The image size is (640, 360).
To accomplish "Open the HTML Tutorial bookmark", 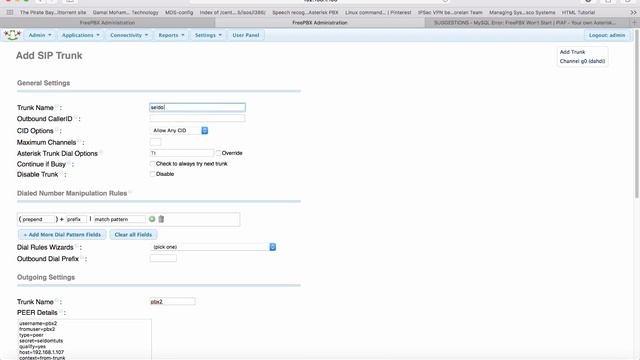I will (578, 13).
